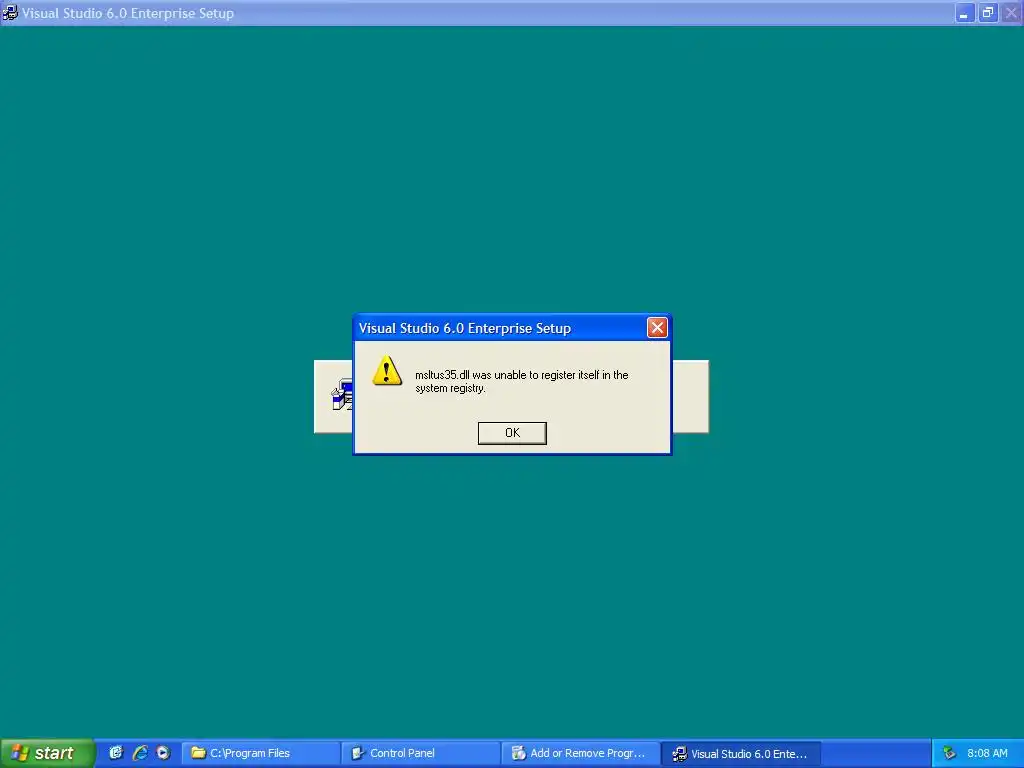Screen dimensions: 1024x768
Task: Open Add or Remove Programs taskbar button
Action: pos(581,754)
